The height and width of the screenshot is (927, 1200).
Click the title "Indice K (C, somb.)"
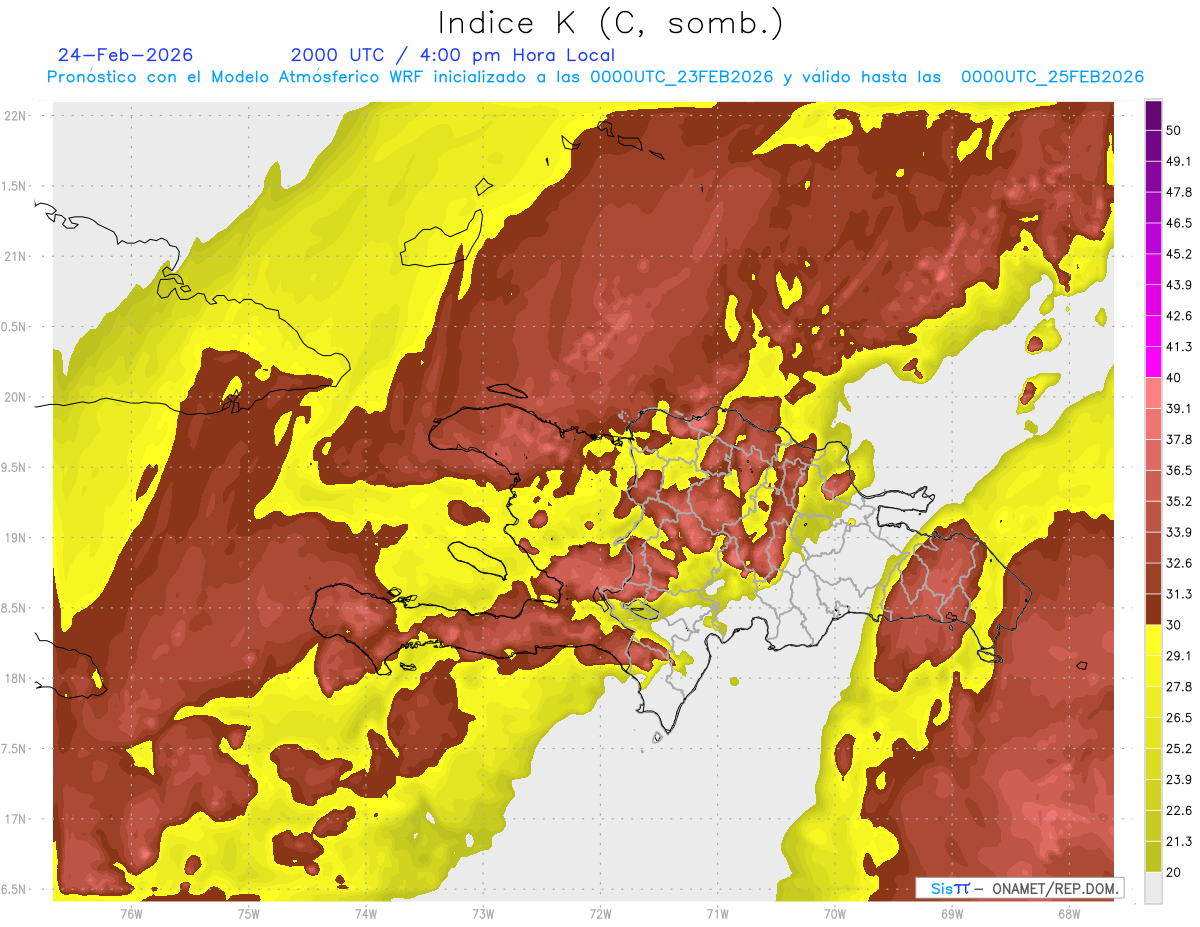(x=610, y=24)
